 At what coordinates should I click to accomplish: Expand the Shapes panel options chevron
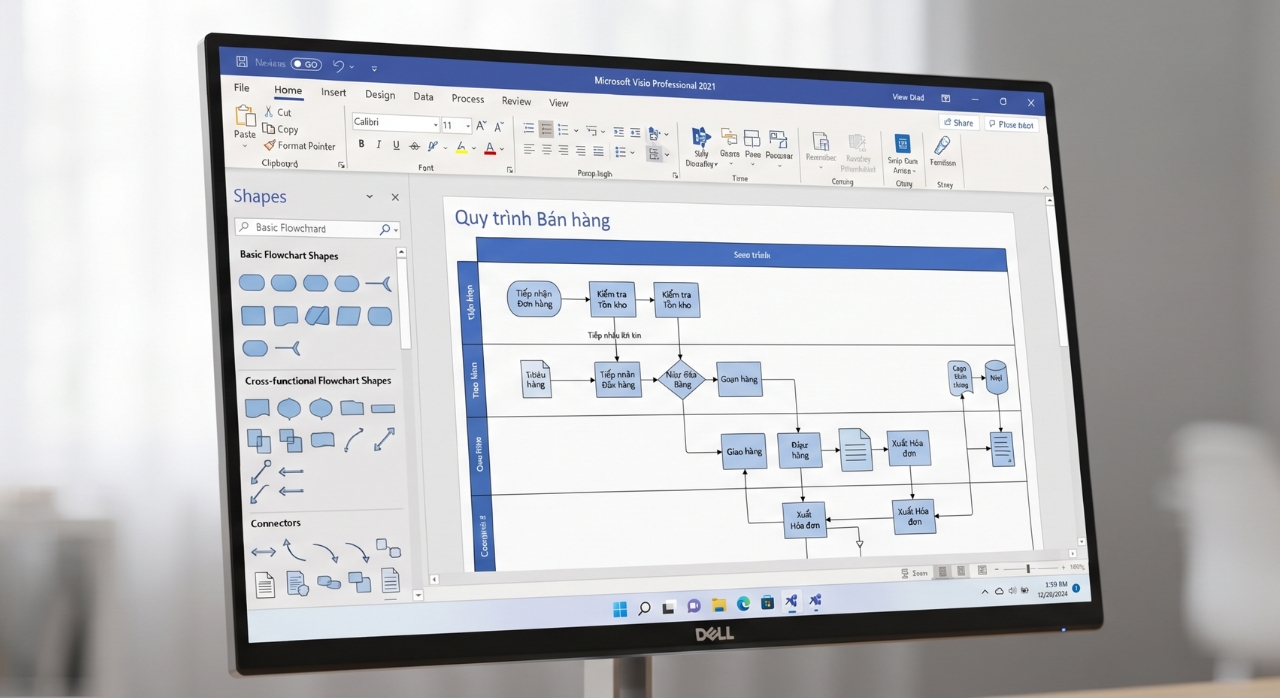pyautogui.click(x=369, y=197)
